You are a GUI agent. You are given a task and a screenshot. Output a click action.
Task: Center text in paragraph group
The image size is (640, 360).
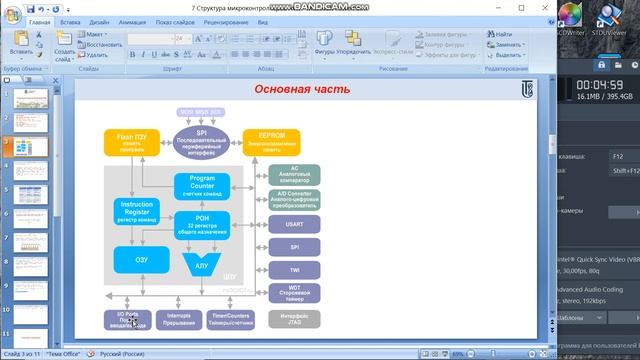[x=246, y=54]
